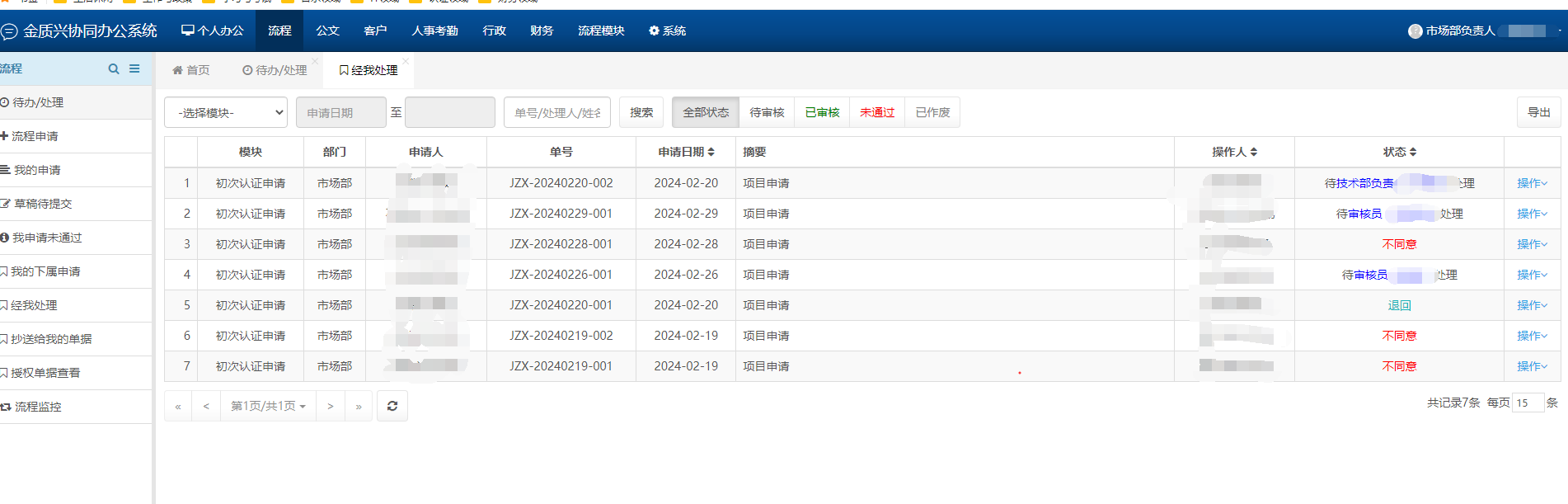
Task: Click the search magnifier icon in sidebar
Action: click(x=114, y=69)
